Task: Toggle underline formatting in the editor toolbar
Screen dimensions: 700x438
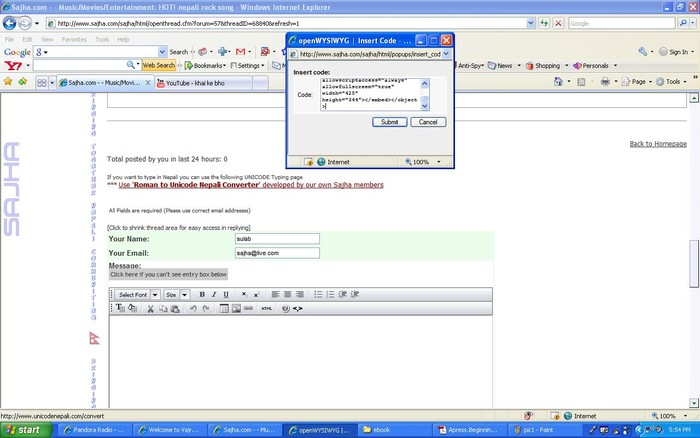Action: tap(226, 295)
